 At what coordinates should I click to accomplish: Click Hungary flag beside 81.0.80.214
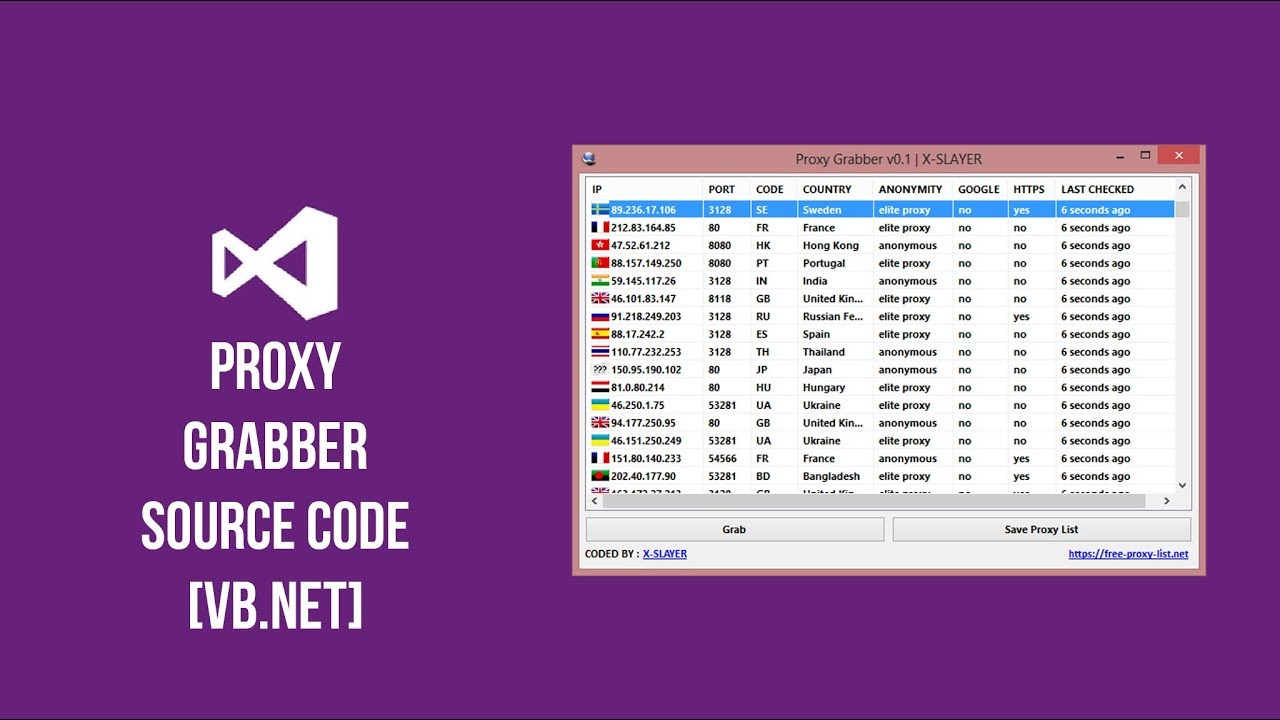(600, 387)
